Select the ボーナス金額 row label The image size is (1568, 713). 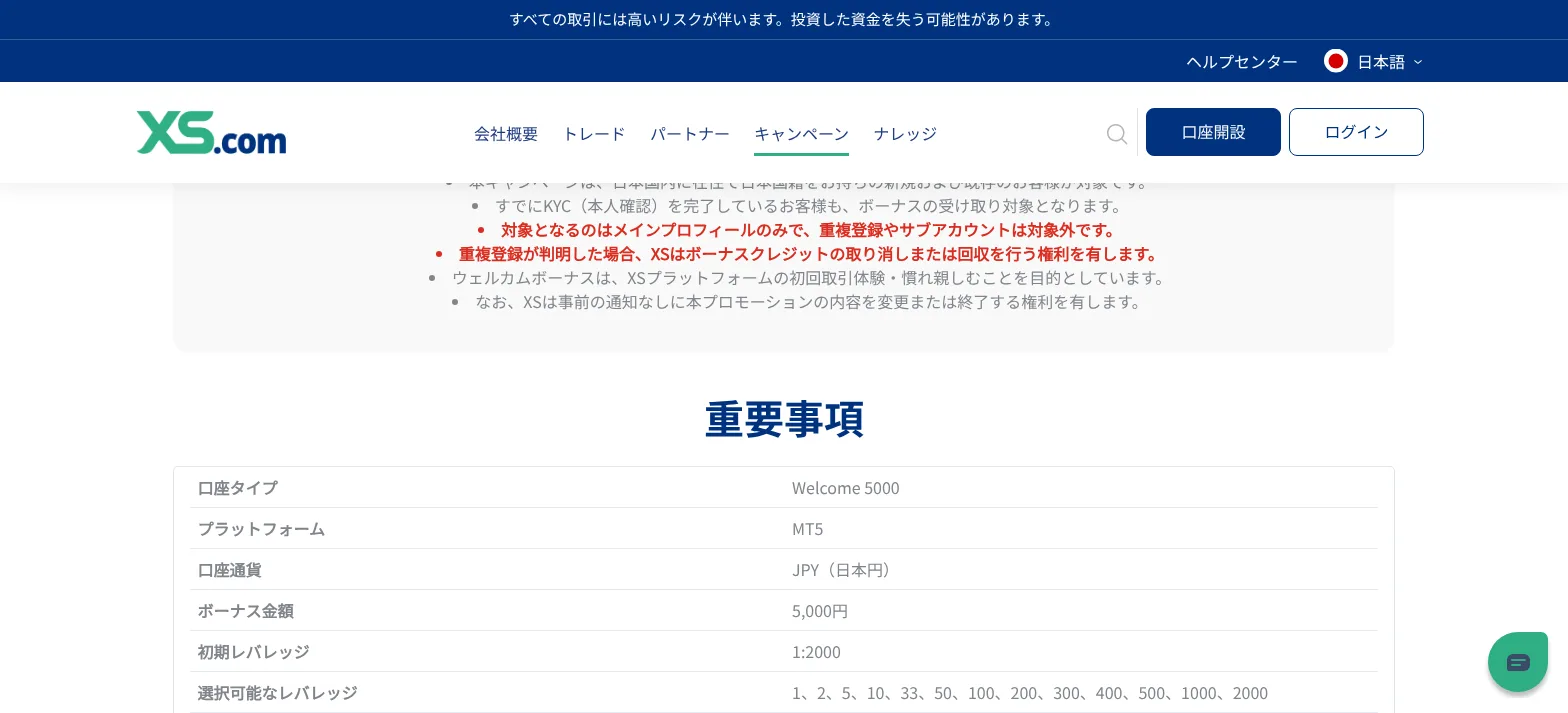click(245, 611)
